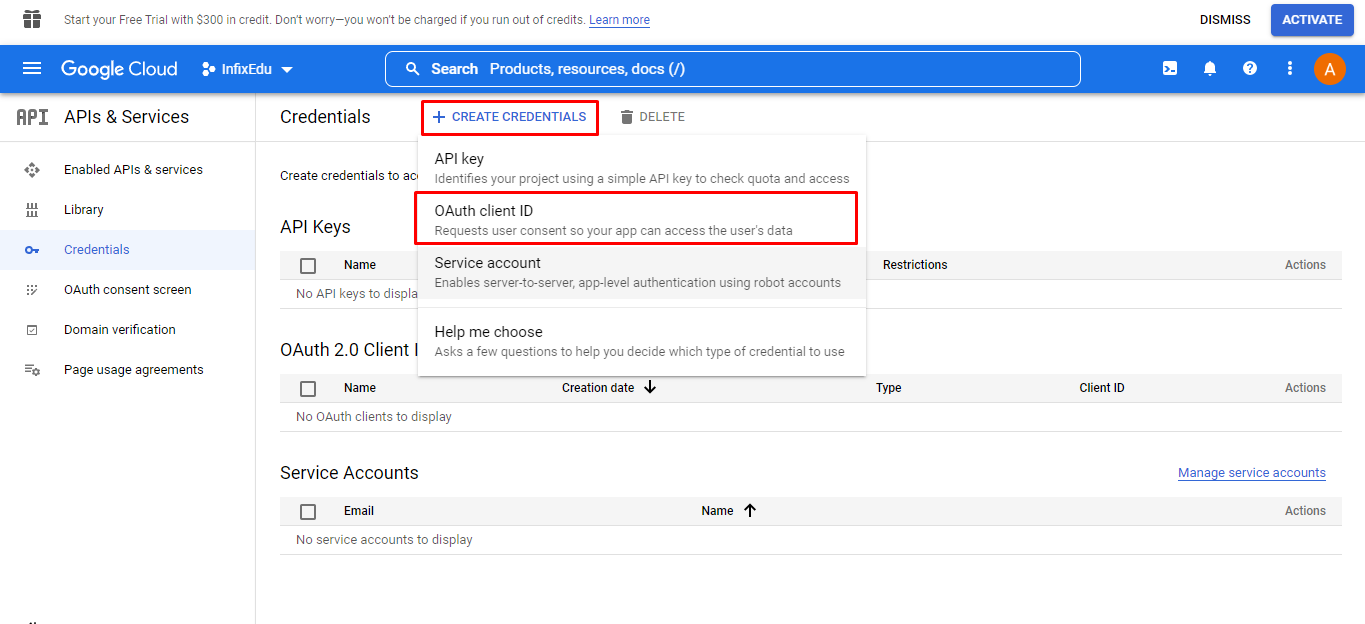
Task: Click the gift icon in free trial banner
Action: tap(32, 19)
